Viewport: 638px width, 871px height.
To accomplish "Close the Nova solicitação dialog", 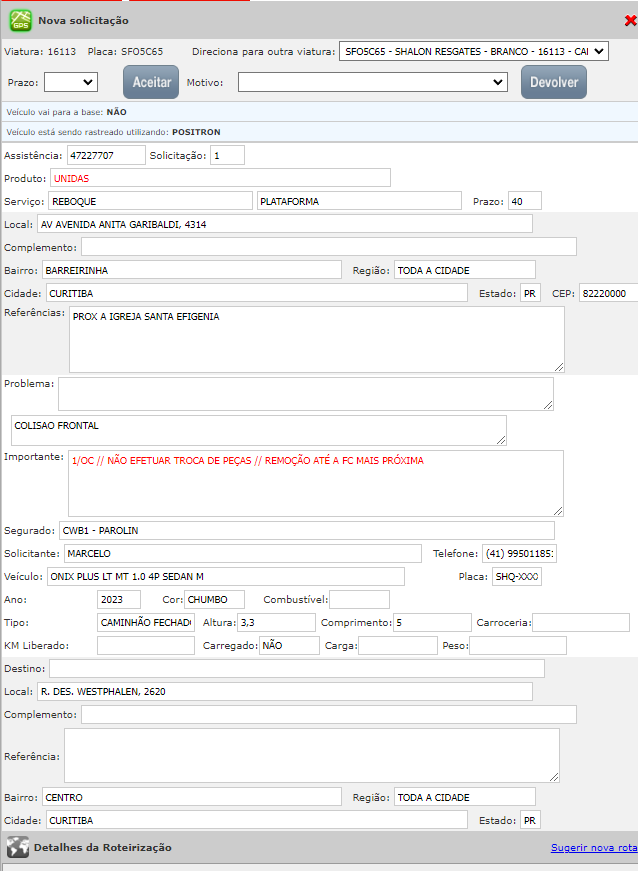I will coord(628,20).
